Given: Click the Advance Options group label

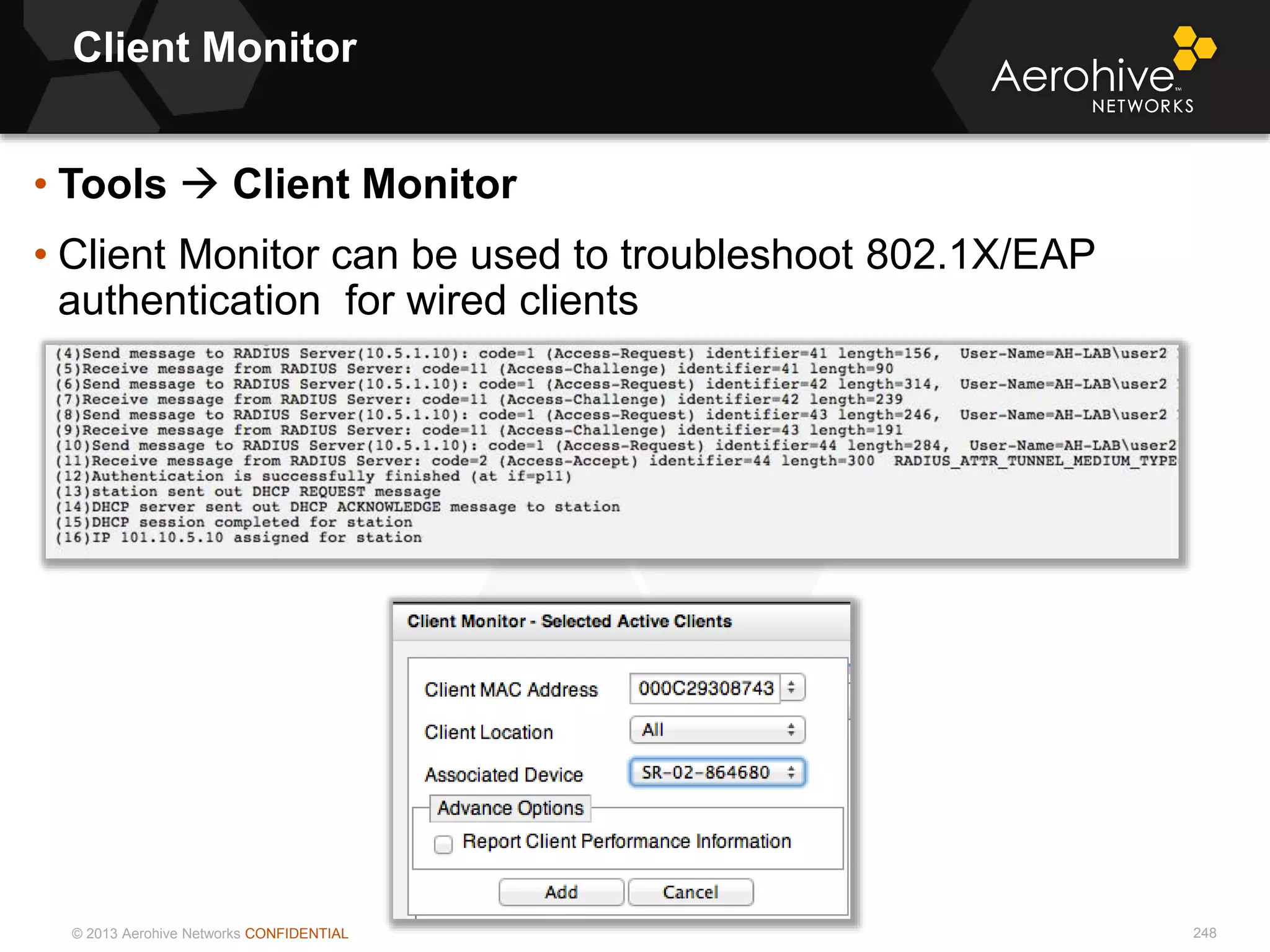Looking at the screenshot, I should point(510,808).
